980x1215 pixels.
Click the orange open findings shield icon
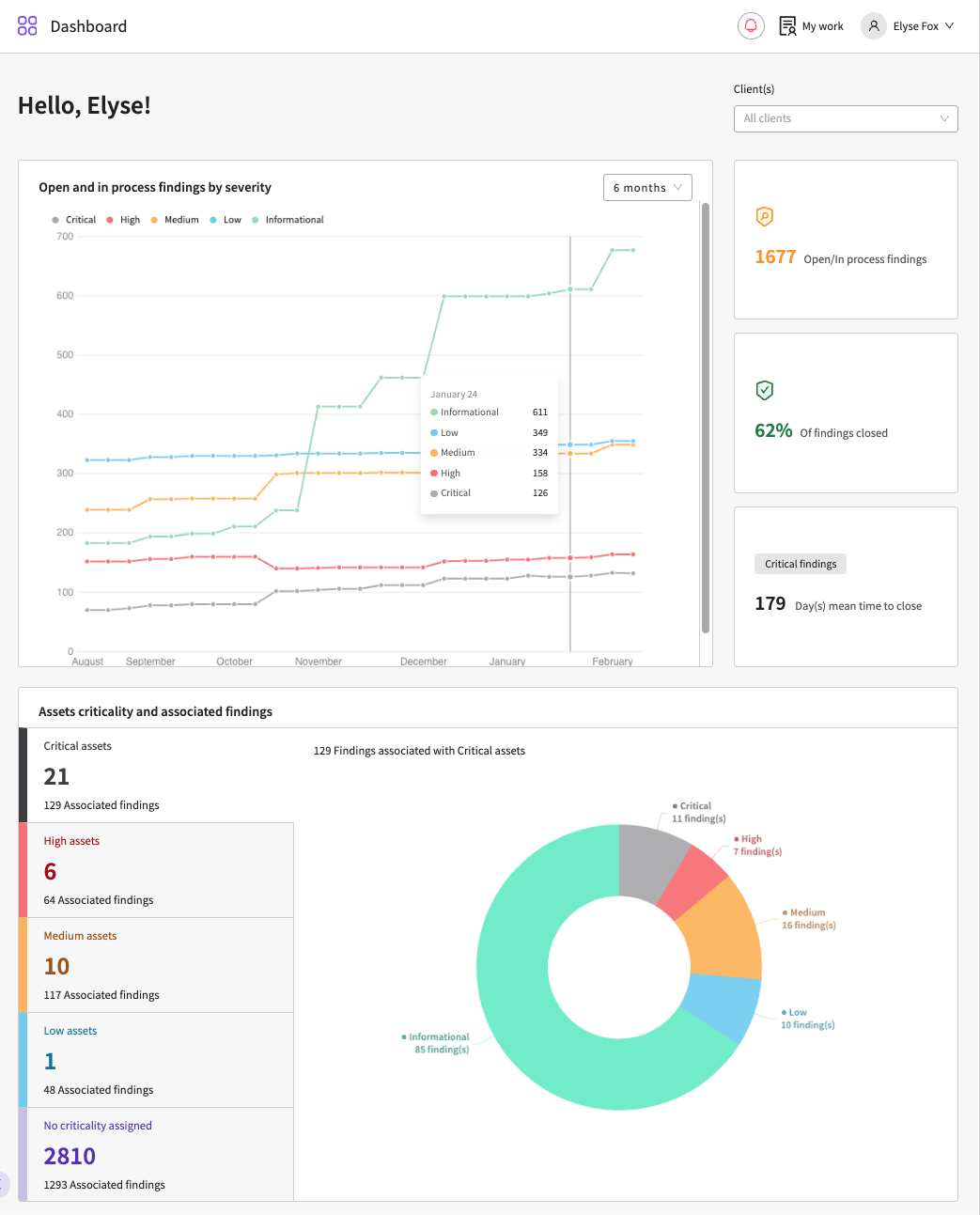tap(765, 217)
